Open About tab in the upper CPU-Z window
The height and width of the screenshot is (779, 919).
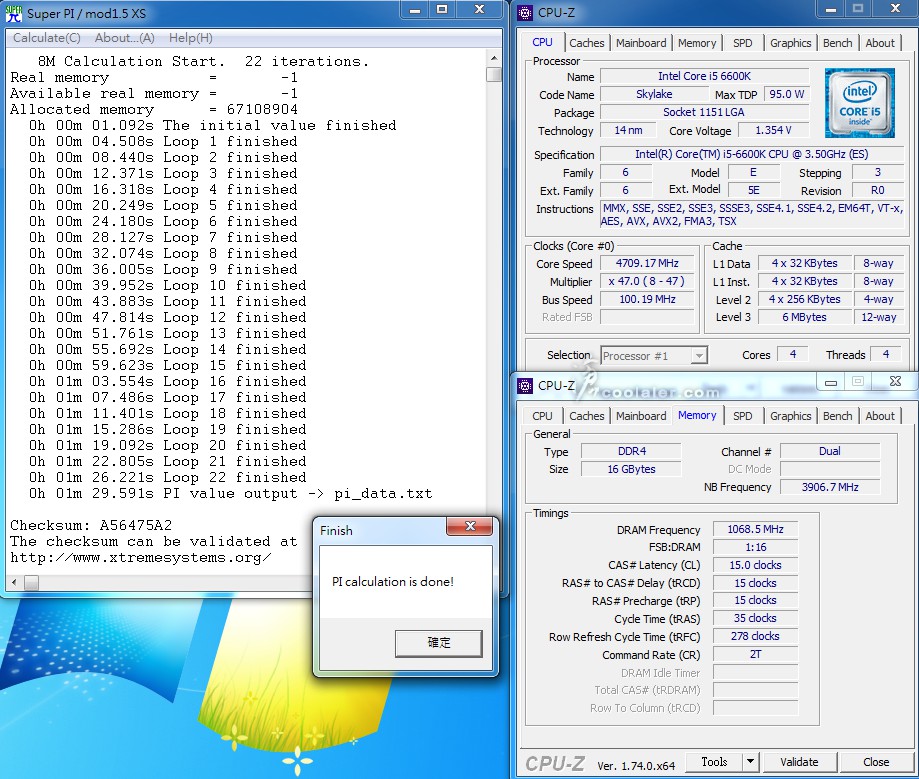click(x=880, y=43)
